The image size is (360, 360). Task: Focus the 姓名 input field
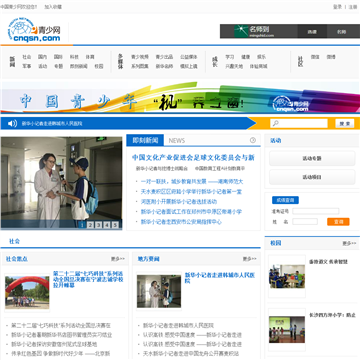pos(305,222)
